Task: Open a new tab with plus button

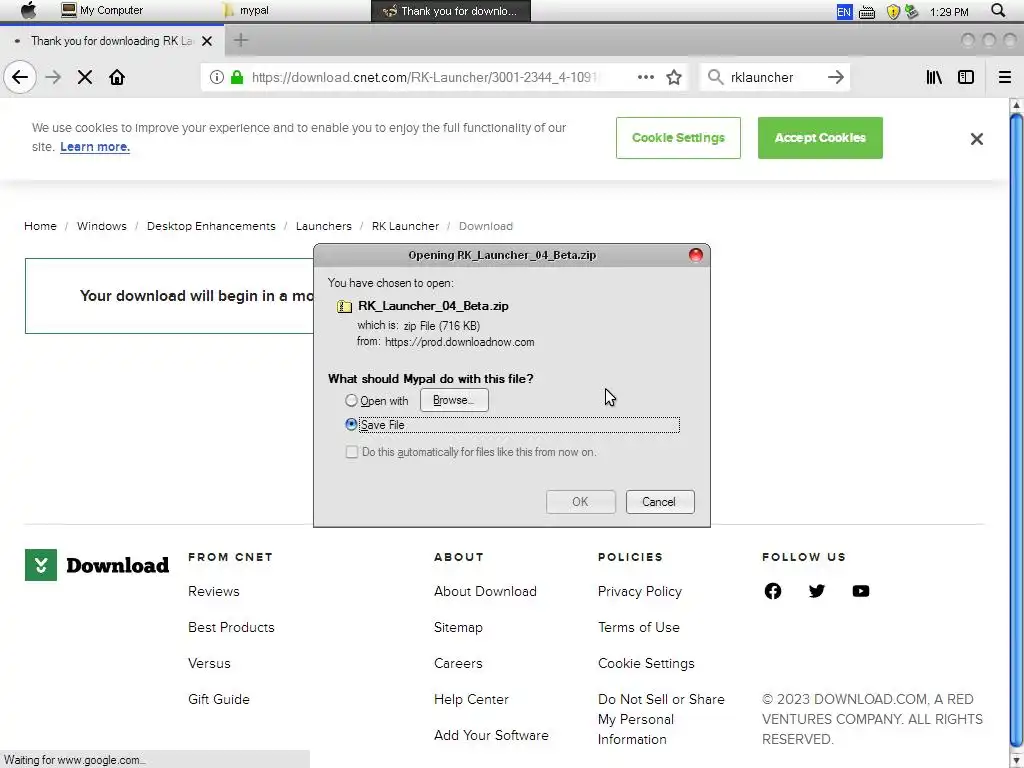Action: pyautogui.click(x=241, y=40)
